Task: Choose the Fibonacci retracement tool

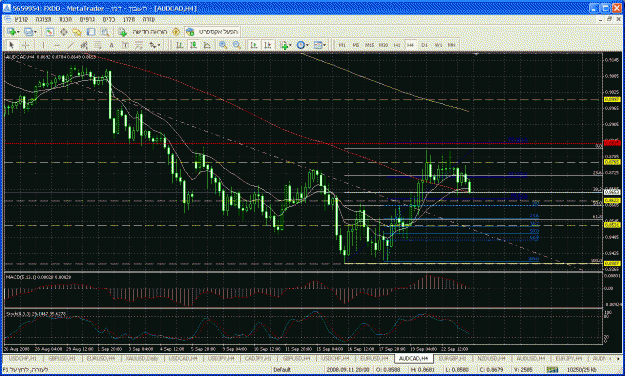Action: click(x=98, y=45)
